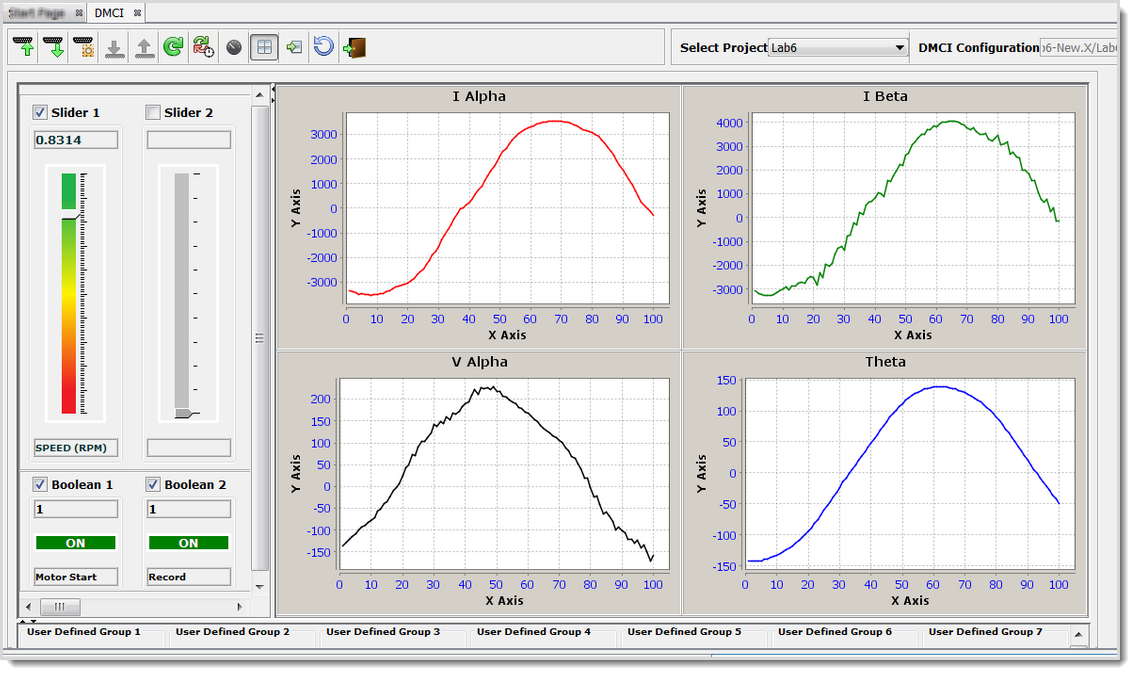This screenshot has width=1135, height=675.
Task: Click the upload green up-arrow connector icon
Action: (24, 47)
